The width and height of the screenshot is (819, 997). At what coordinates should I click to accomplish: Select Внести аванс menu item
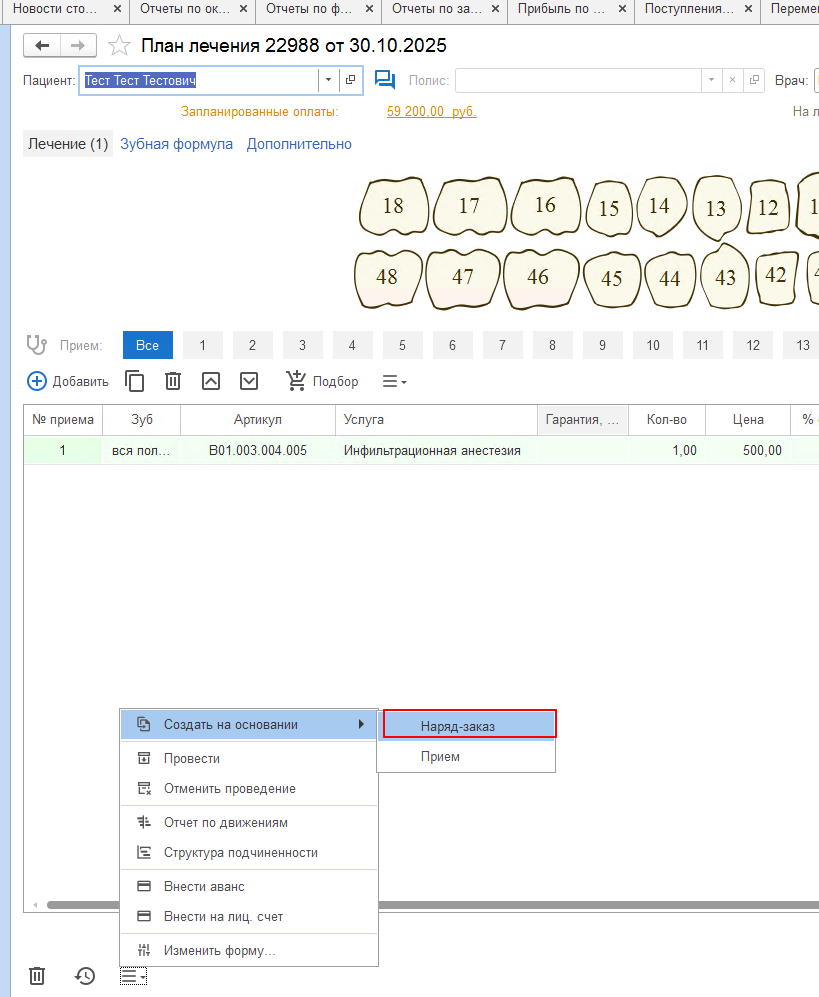249,886
